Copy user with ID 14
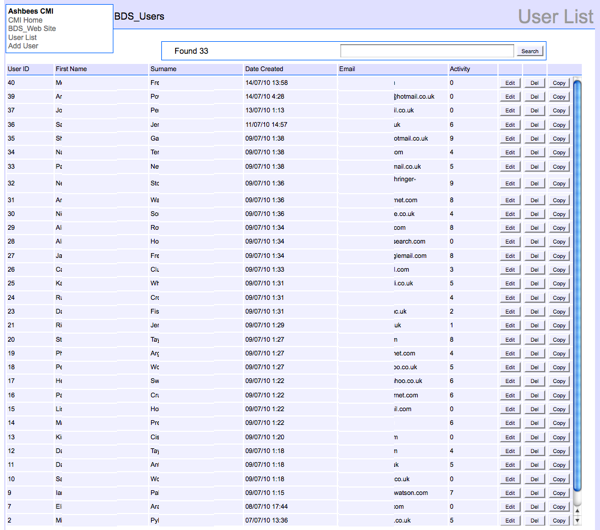 (x=559, y=423)
